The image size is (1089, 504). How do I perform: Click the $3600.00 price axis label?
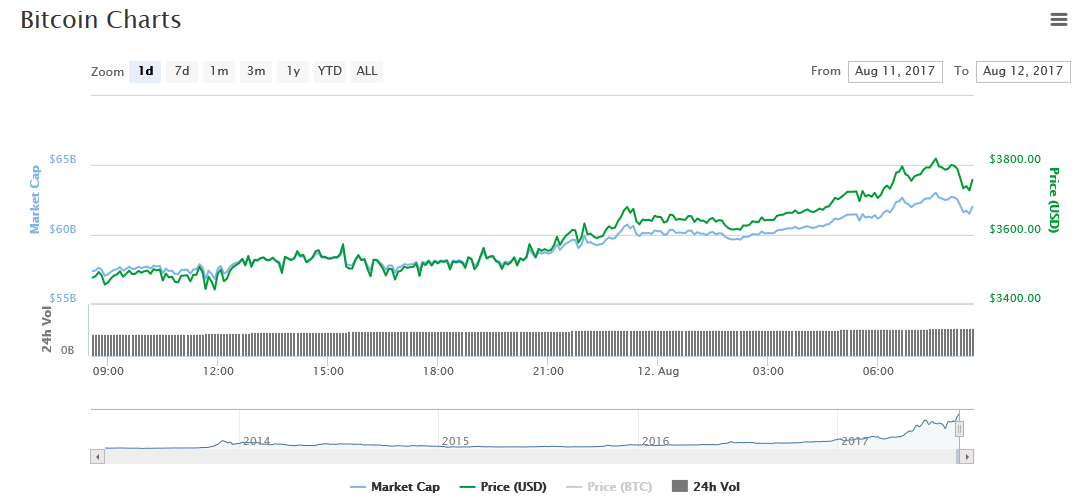[x=1015, y=229]
